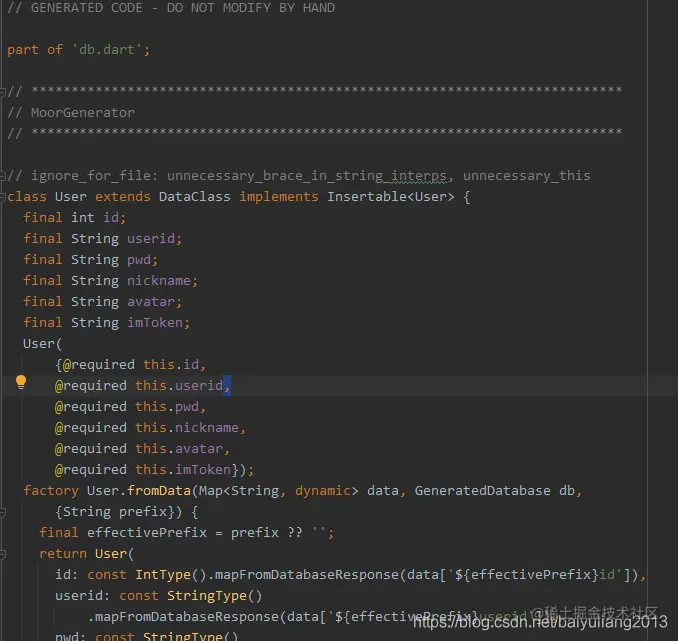Click 'avatar' in the final String field declaration
The image size is (678, 641).
point(151,301)
